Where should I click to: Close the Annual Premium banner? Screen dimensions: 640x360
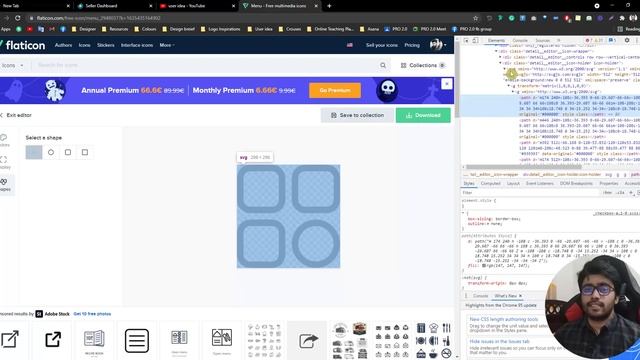click(x=447, y=84)
